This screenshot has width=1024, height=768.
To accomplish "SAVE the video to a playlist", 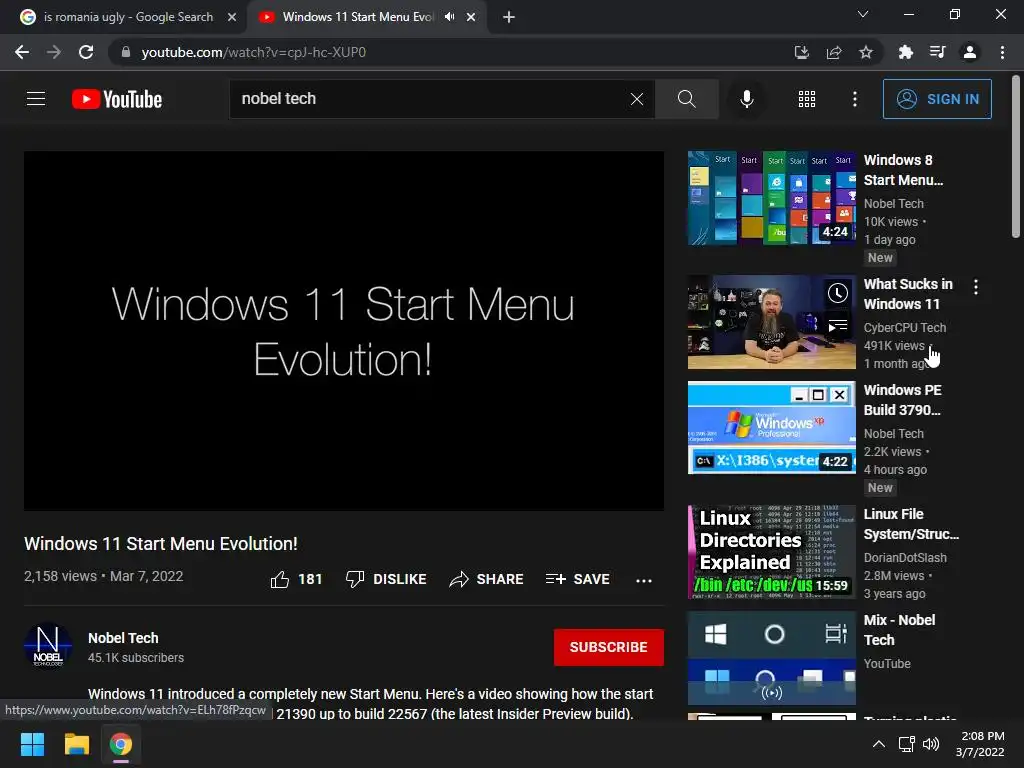I will 577,579.
